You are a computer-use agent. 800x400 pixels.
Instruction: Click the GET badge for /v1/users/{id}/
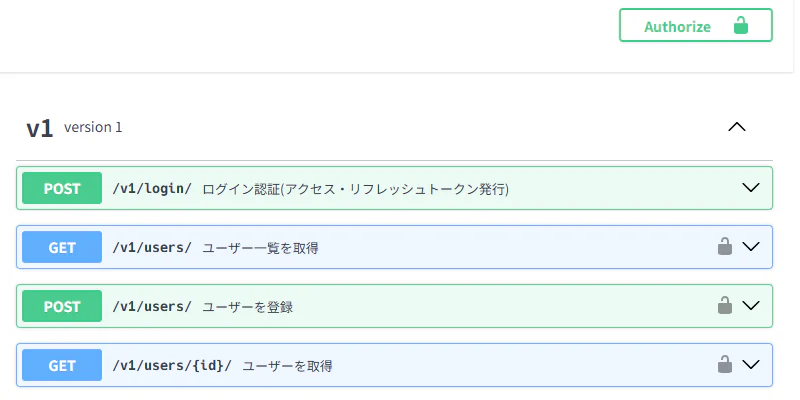click(x=62, y=365)
